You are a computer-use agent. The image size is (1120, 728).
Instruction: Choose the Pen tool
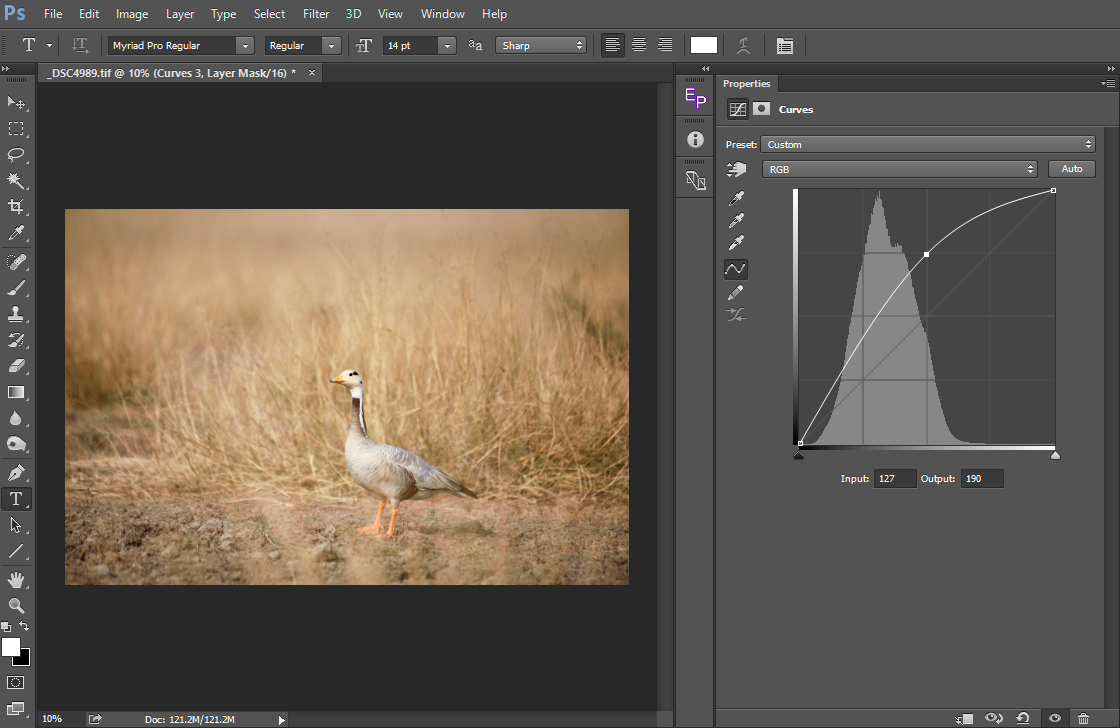16,472
